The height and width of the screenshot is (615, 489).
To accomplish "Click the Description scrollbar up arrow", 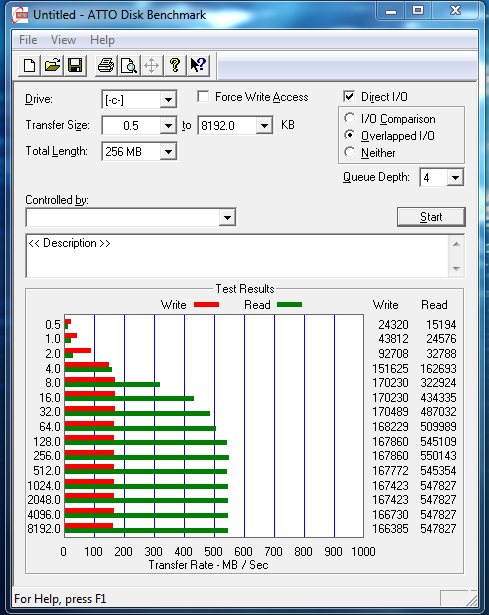I will click(456, 244).
